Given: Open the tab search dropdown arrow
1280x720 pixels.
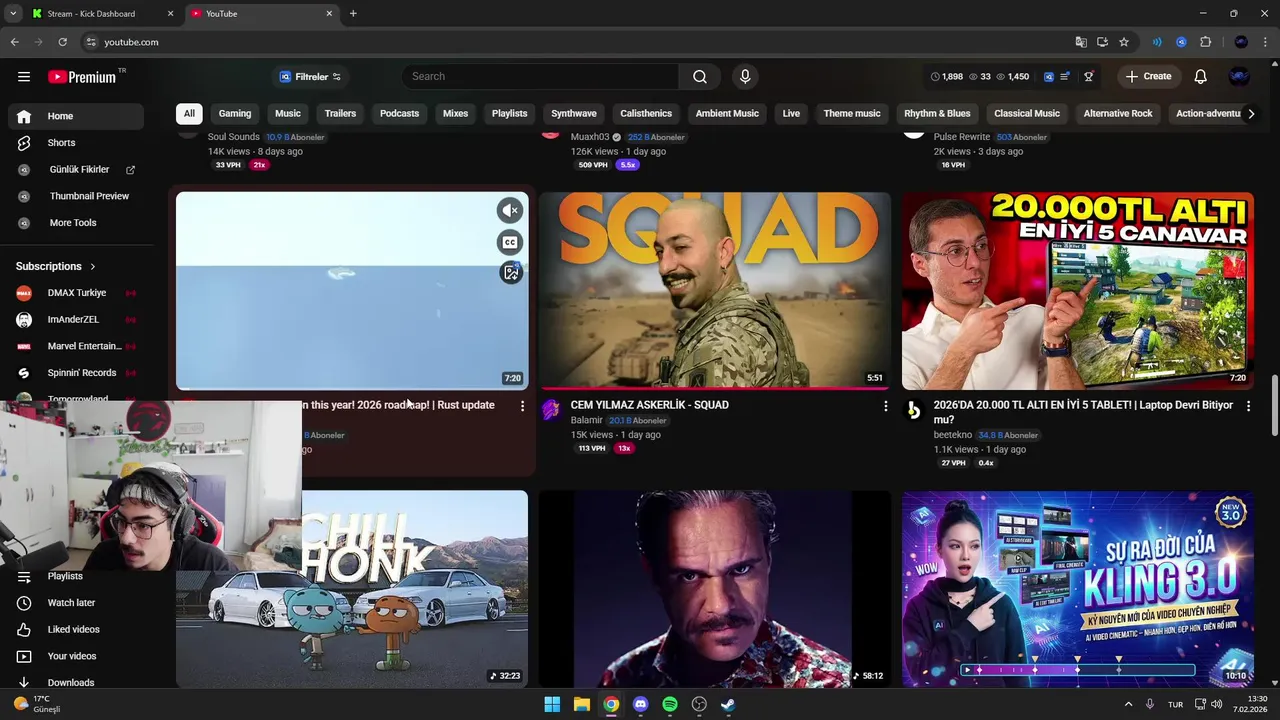Looking at the screenshot, I should (13, 13).
